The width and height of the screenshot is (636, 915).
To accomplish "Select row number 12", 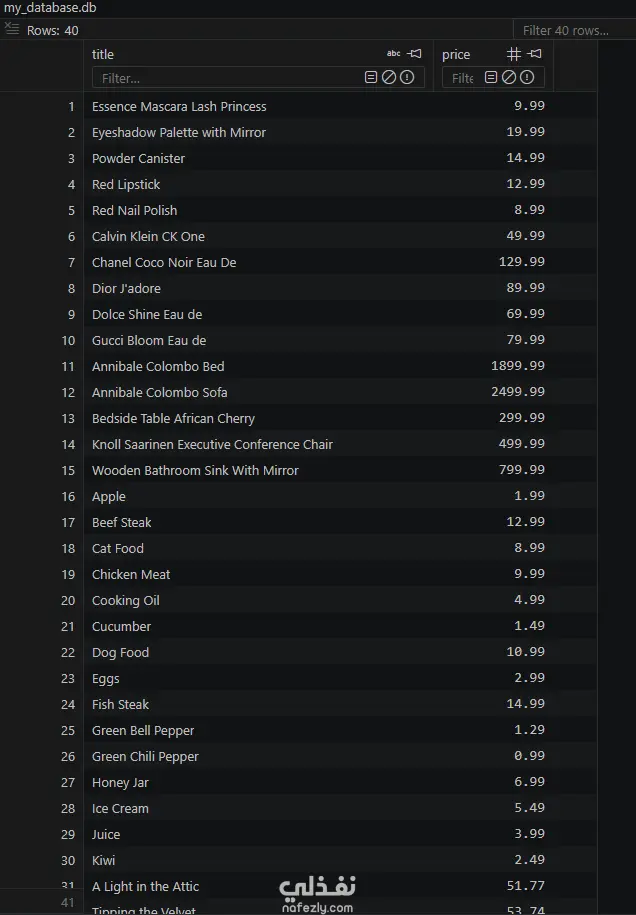I will point(68,393).
